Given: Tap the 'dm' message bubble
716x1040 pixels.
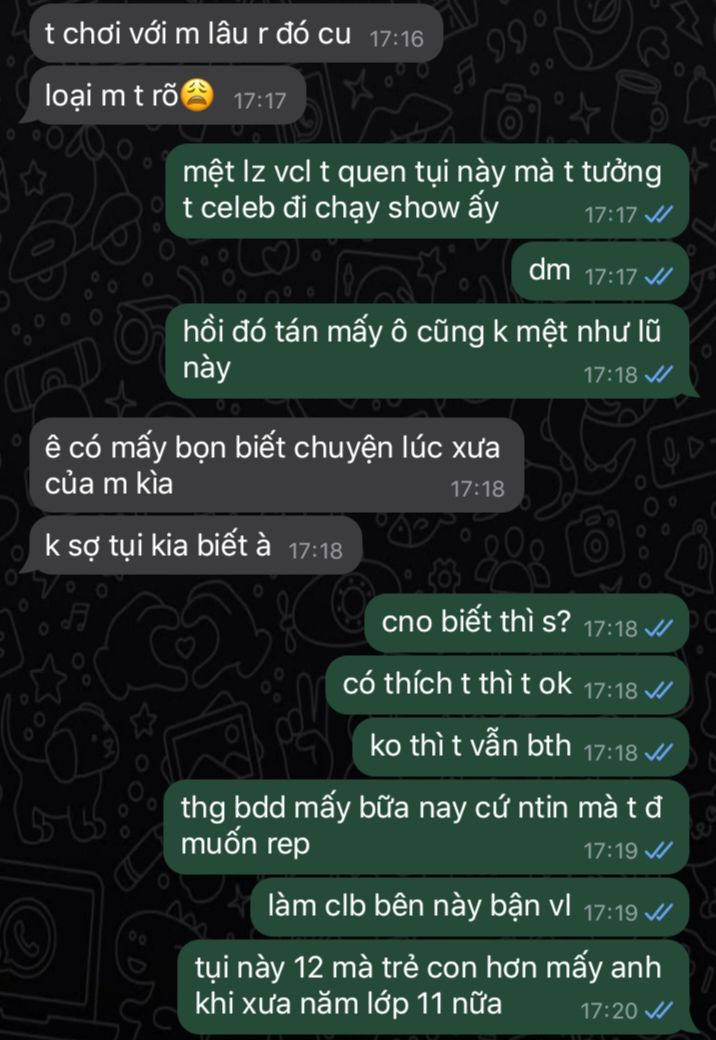Looking at the screenshot, I should click(x=600, y=271).
